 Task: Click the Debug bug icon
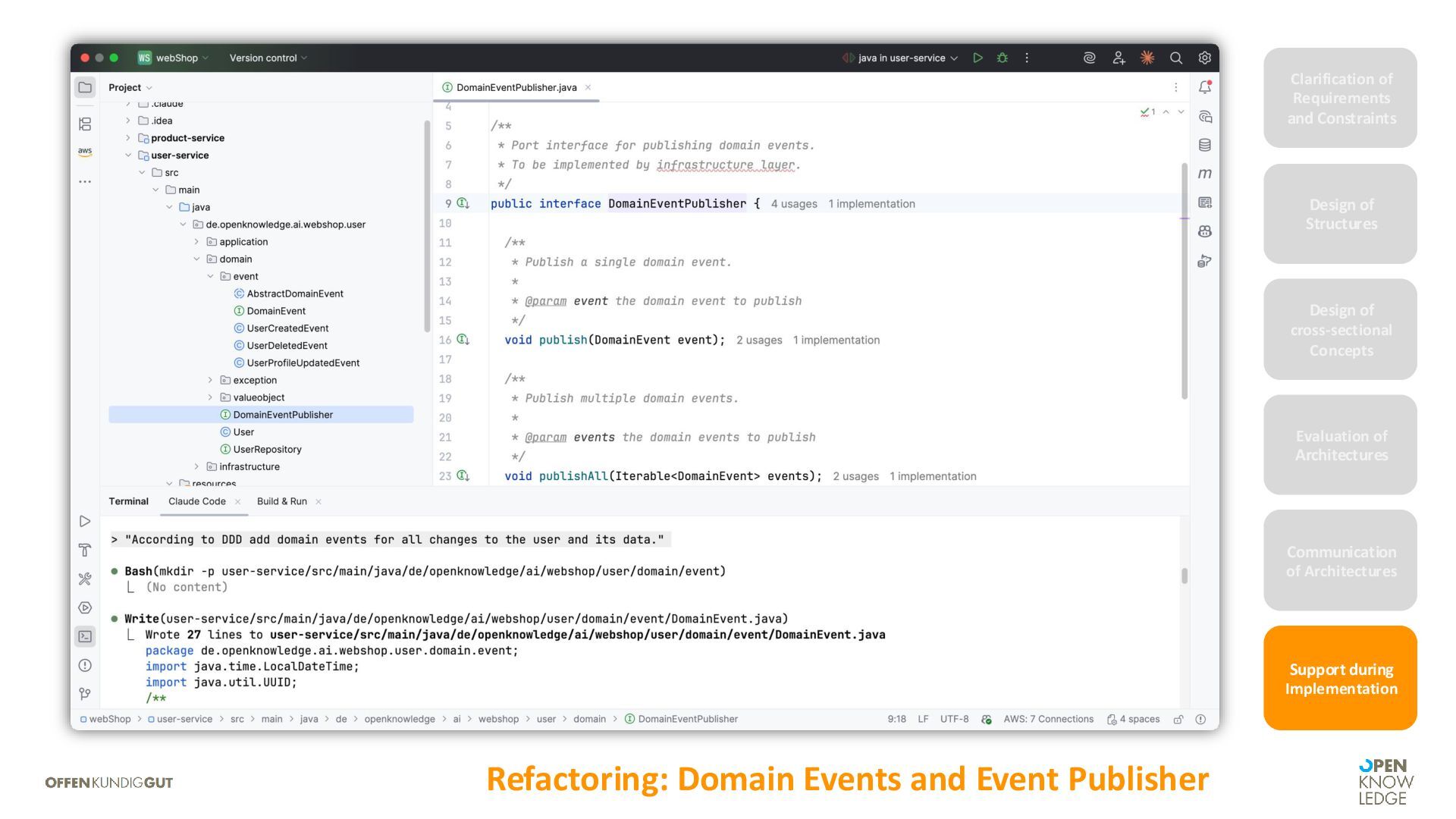1002,58
